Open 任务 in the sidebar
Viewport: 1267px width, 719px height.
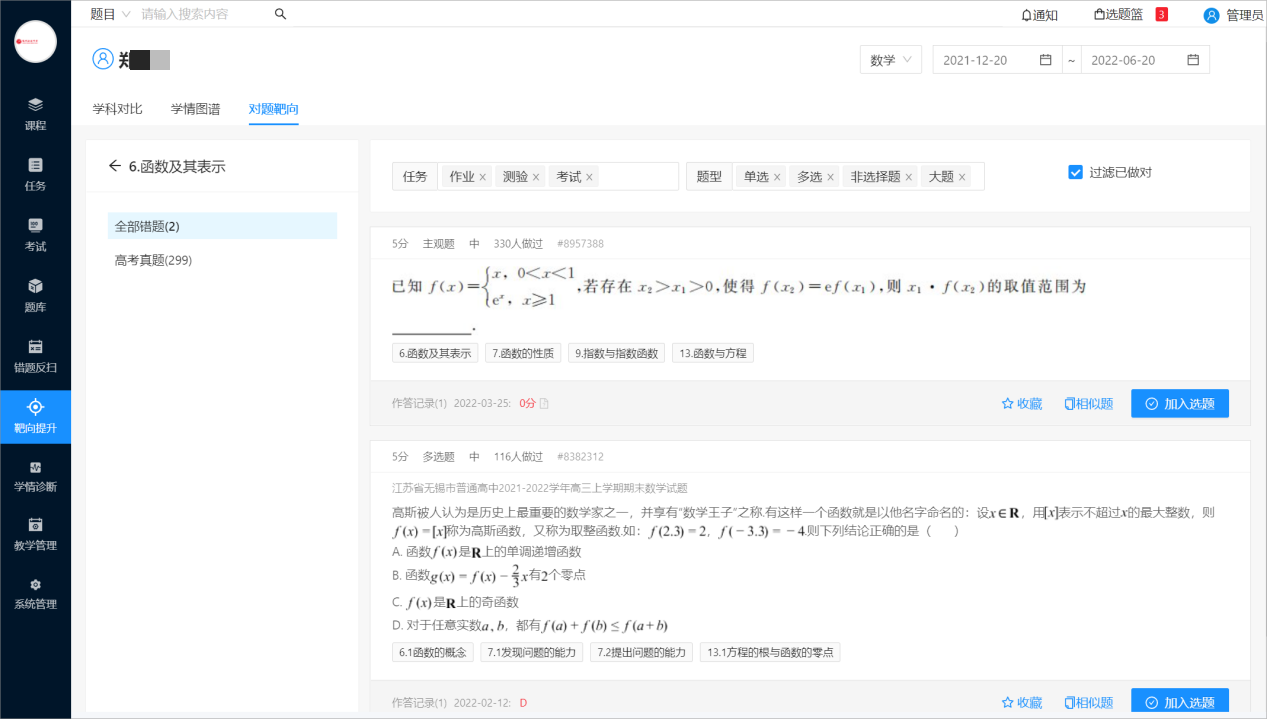pyautogui.click(x=35, y=174)
